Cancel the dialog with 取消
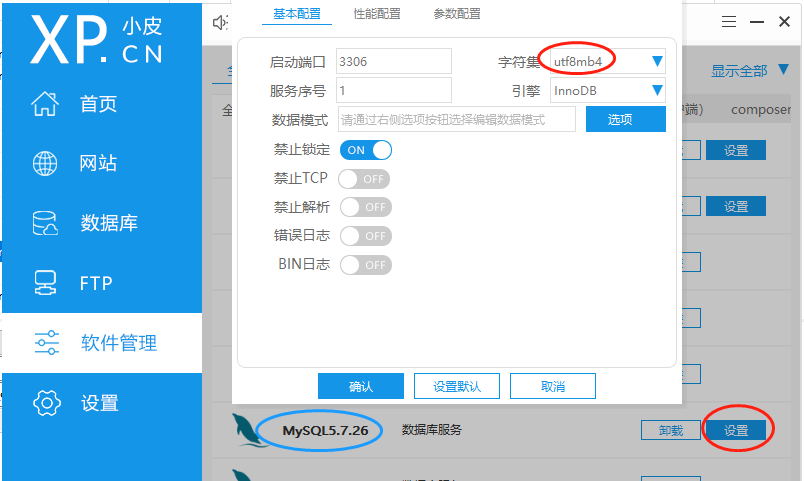The height and width of the screenshot is (481, 804). point(553,386)
